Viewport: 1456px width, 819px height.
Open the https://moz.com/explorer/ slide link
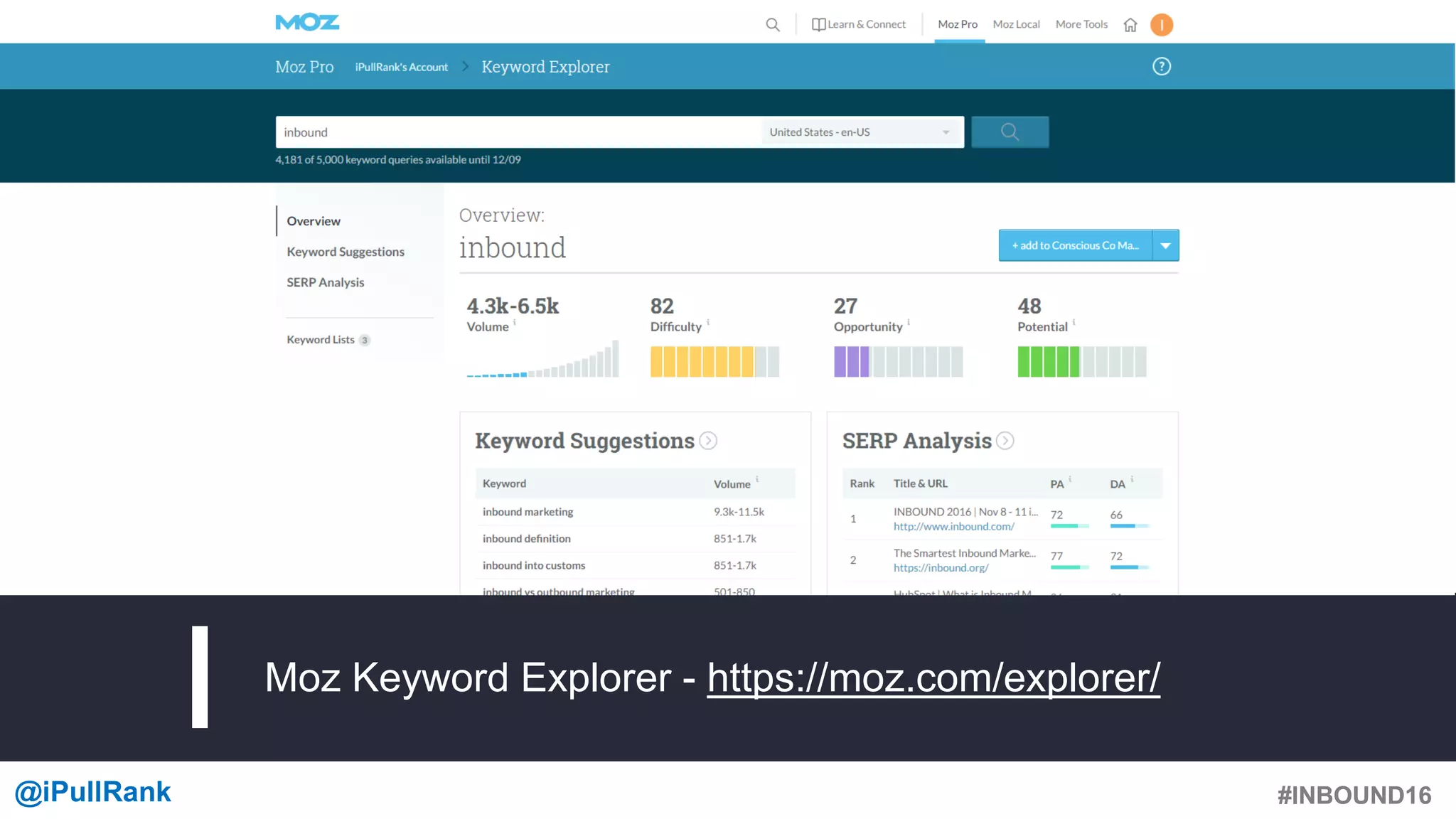[x=933, y=678]
